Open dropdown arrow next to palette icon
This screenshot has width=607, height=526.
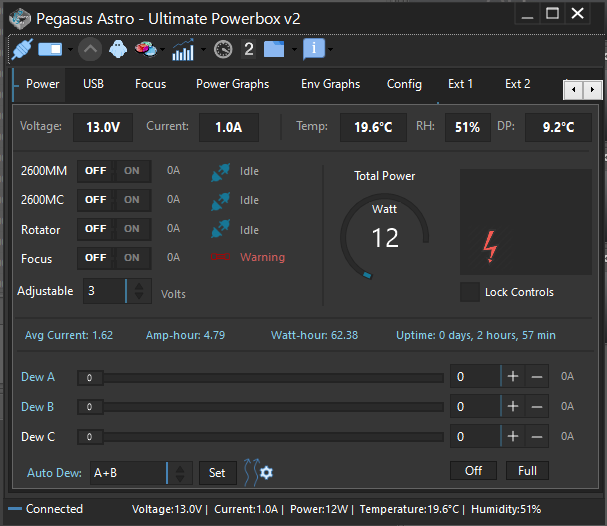point(163,50)
